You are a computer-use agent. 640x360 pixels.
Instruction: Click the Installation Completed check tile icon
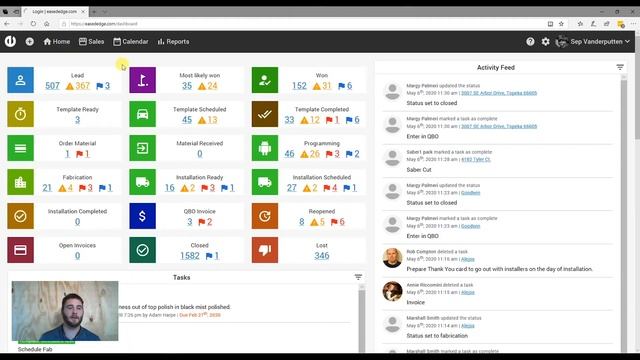click(20, 216)
